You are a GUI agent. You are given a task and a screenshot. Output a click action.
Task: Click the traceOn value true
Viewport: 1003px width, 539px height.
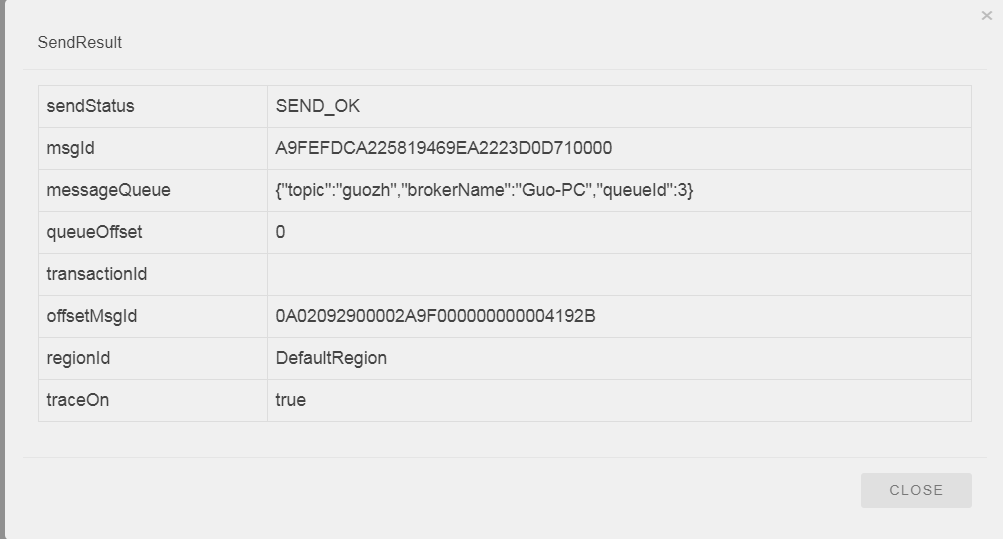click(x=291, y=400)
